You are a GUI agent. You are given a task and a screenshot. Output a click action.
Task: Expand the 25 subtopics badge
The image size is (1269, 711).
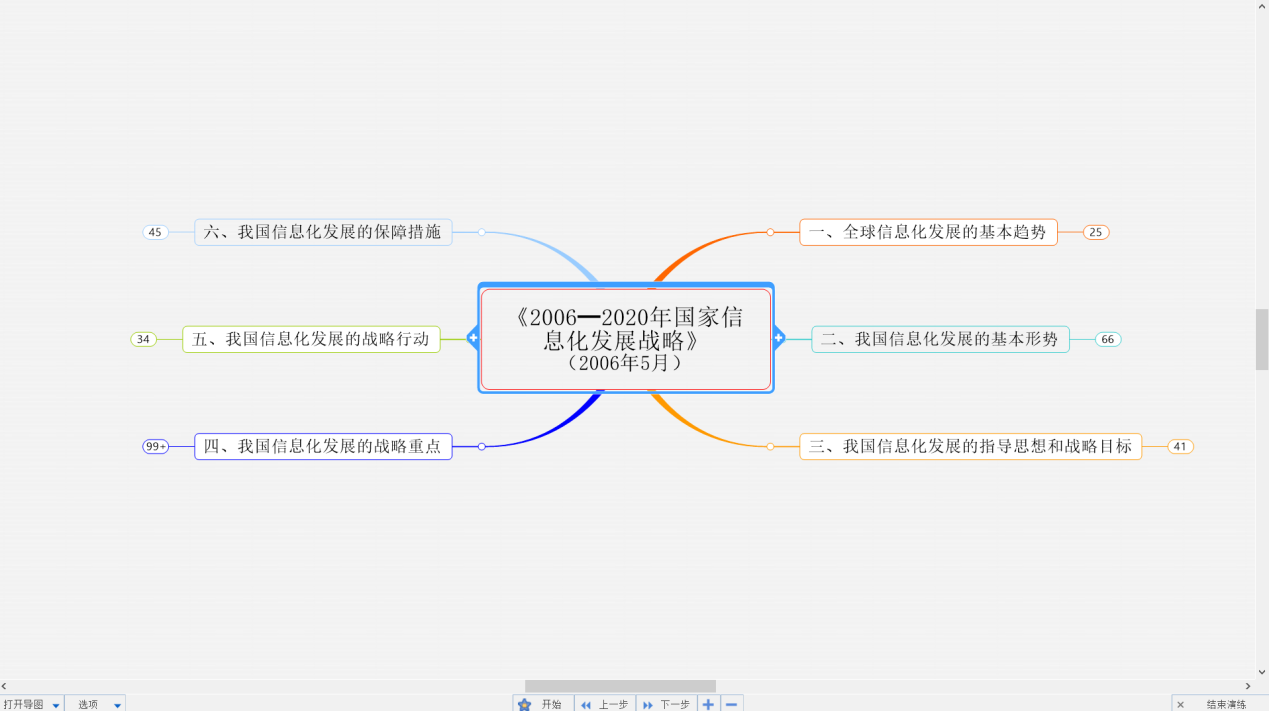point(1096,232)
